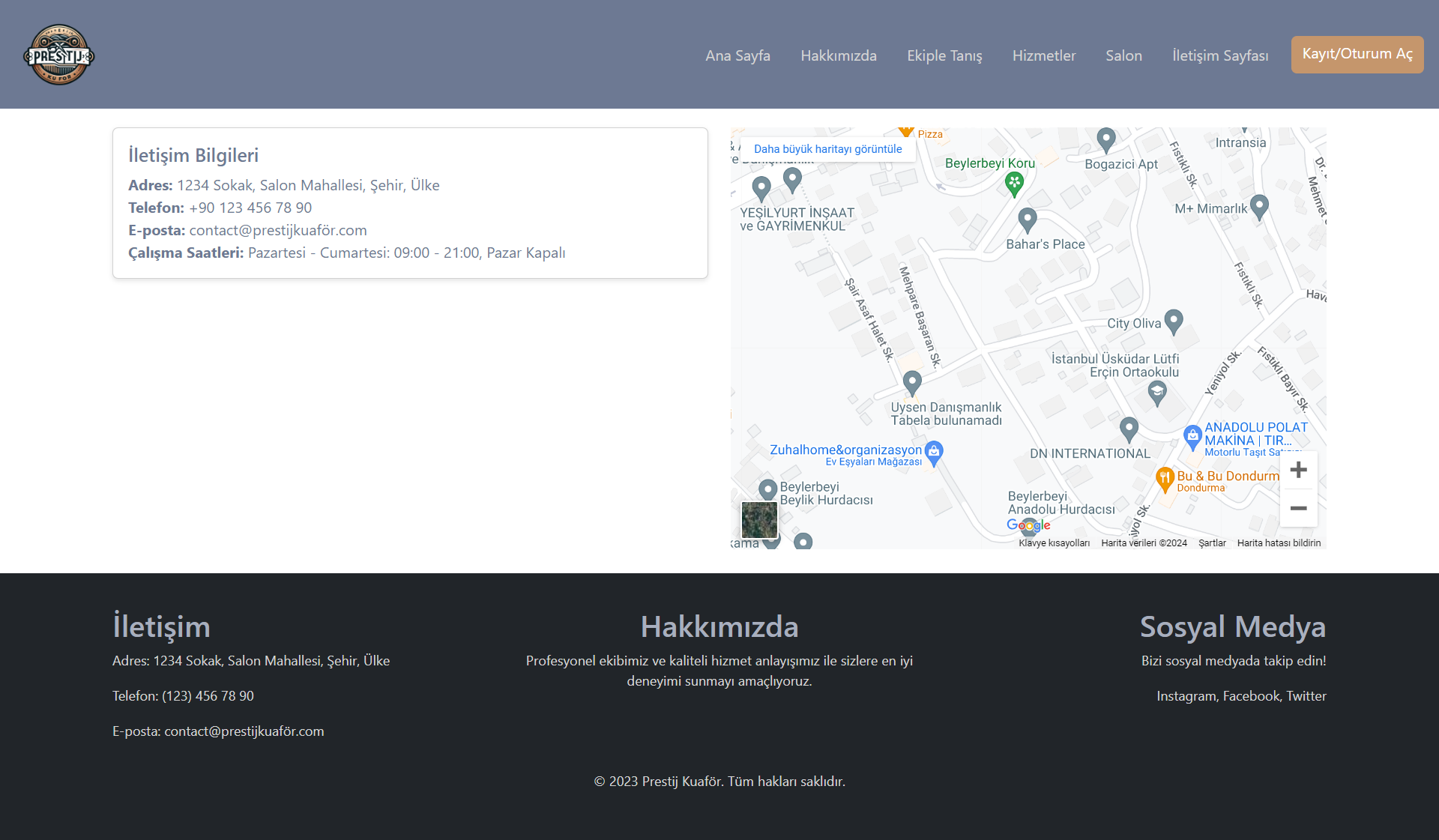This screenshot has height=840, width=1439.
Task: Select the Bu & Bu Dondurma restaurant marker
Action: pyautogui.click(x=1165, y=478)
